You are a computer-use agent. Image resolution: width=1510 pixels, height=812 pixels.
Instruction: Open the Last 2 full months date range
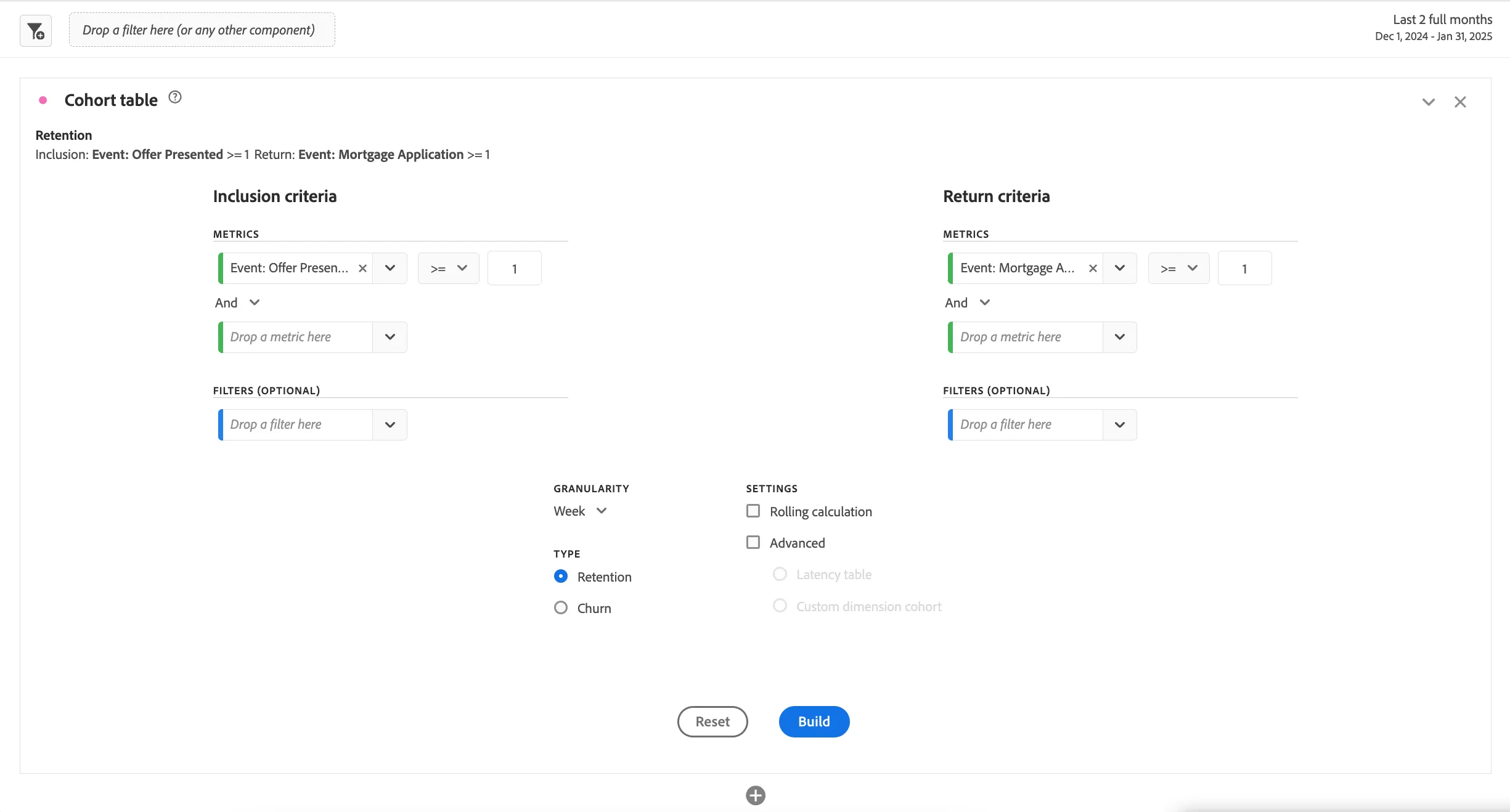[1433, 28]
